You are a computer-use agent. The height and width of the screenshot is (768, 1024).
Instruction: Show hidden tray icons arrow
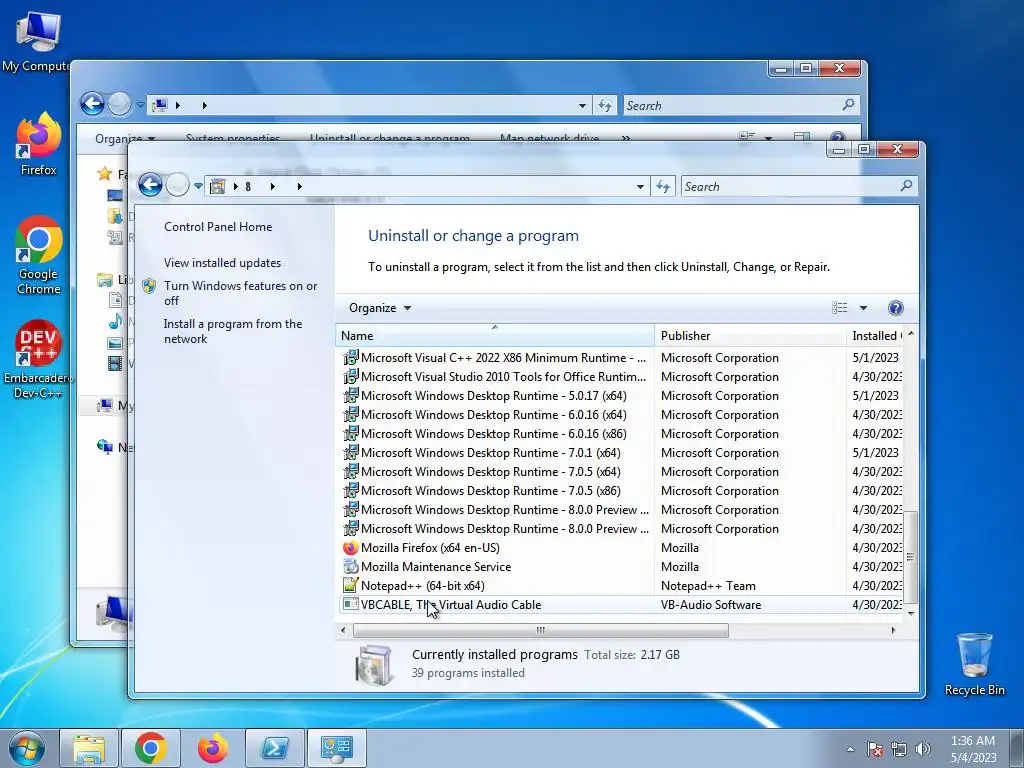(x=850, y=748)
